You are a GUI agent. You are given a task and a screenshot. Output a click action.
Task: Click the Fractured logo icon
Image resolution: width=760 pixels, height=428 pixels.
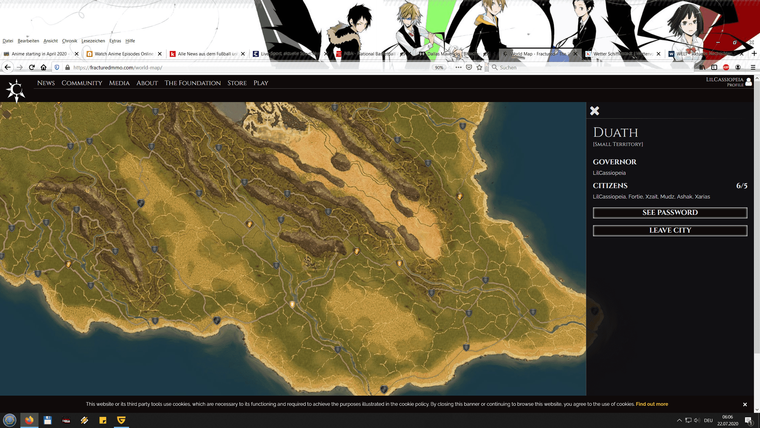(x=15, y=91)
